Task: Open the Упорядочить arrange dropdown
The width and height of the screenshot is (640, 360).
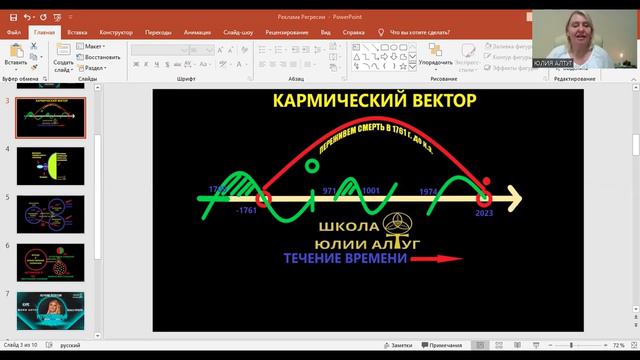Action: tap(436, 56)
